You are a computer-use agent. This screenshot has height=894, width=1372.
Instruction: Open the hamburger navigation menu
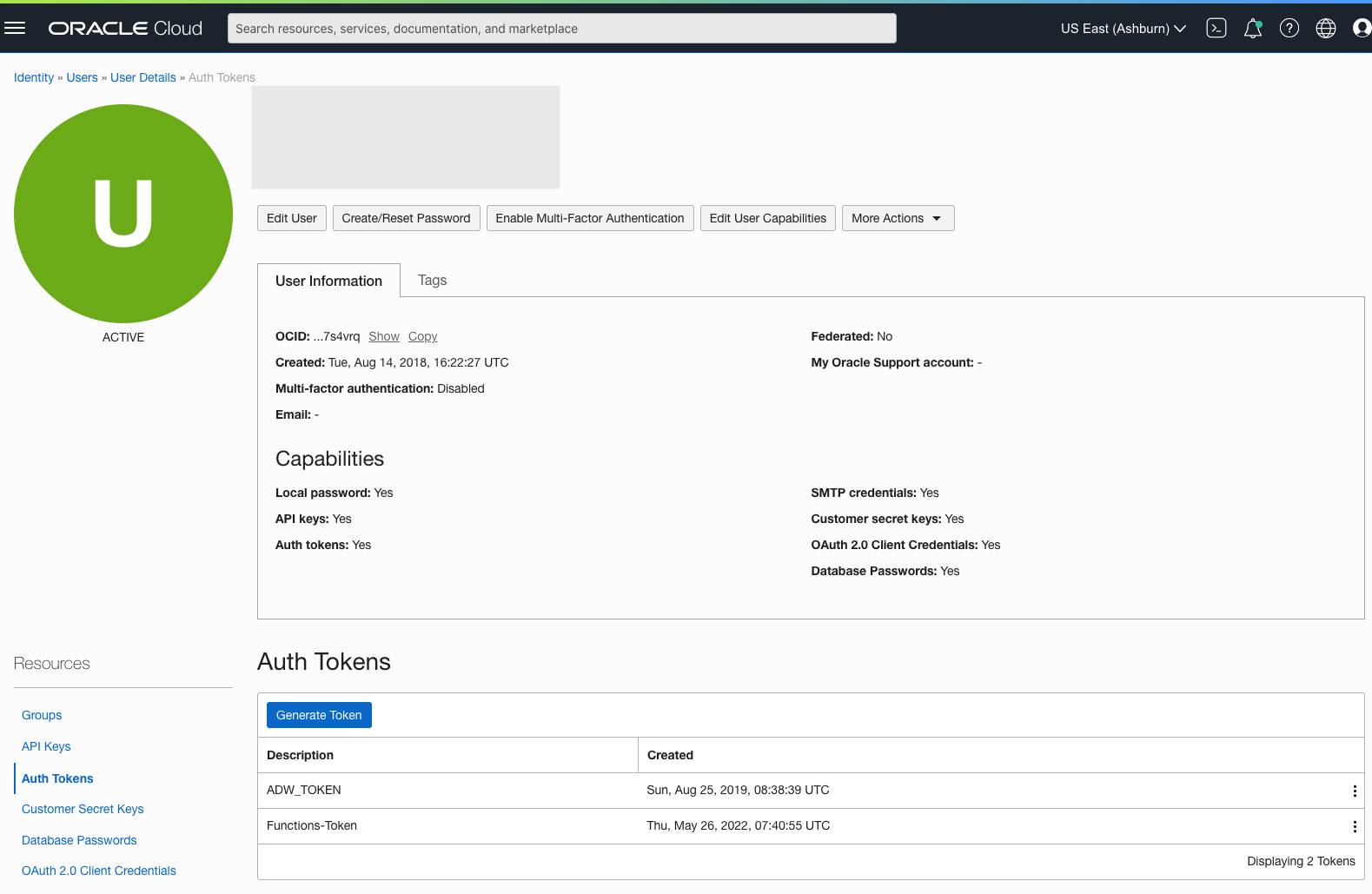[x=15, y=29]
